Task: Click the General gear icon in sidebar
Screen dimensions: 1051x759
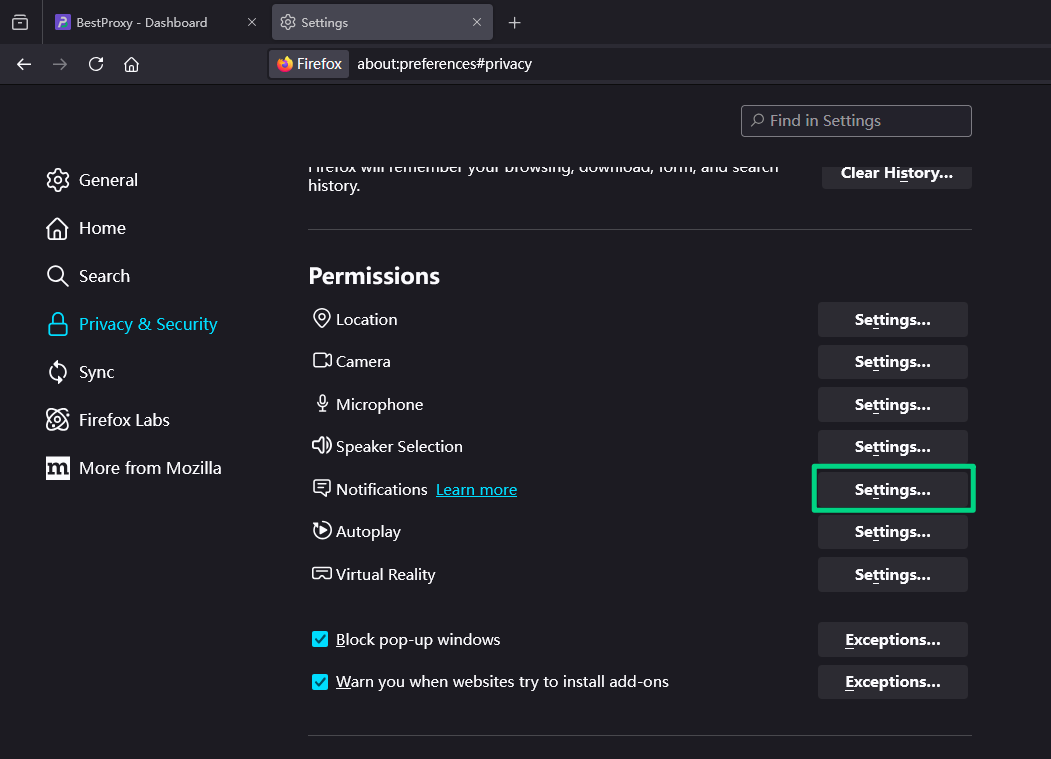Action: point(58,180)
